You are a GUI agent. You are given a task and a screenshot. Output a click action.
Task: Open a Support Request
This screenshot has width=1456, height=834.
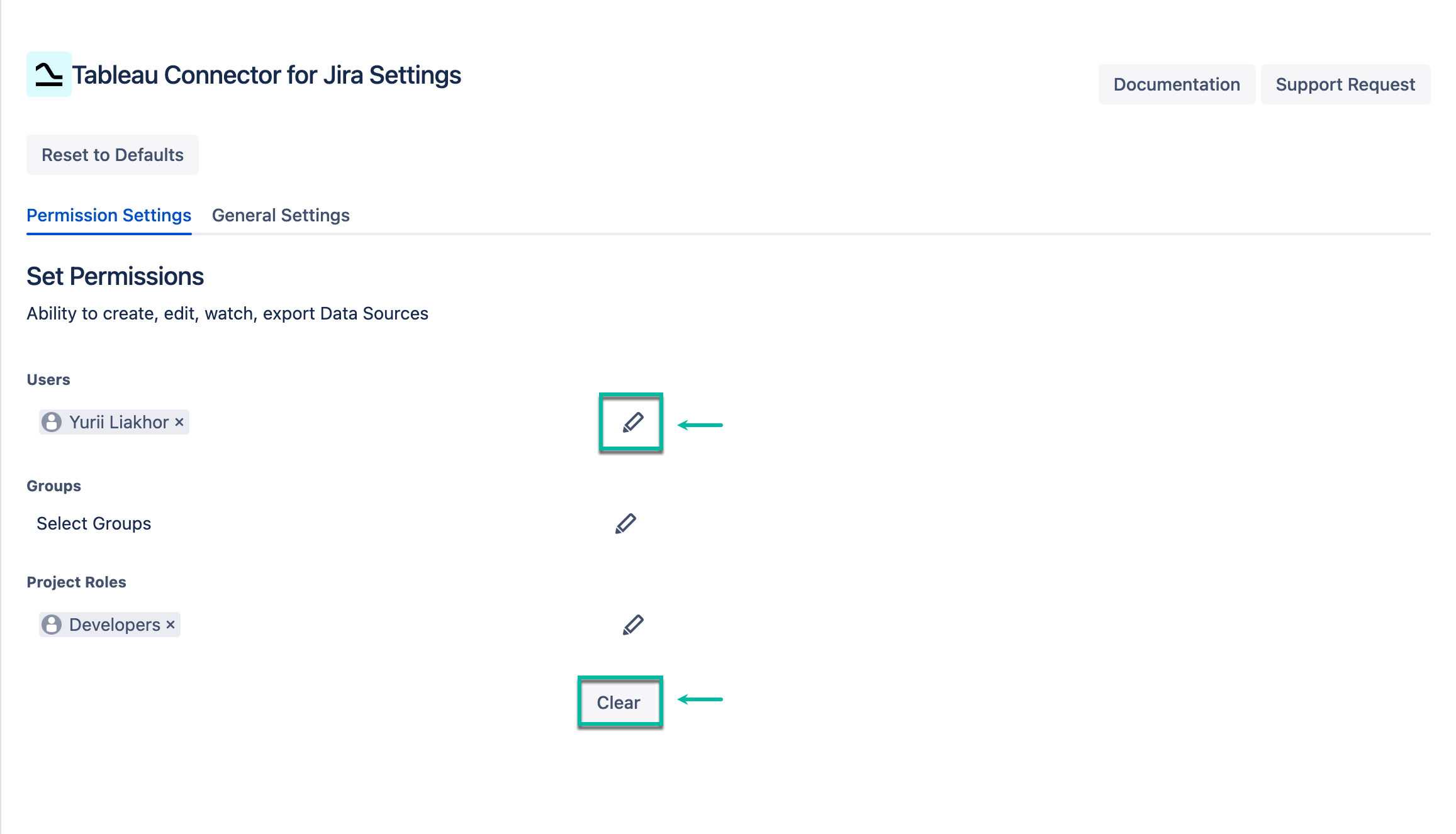1345,84
